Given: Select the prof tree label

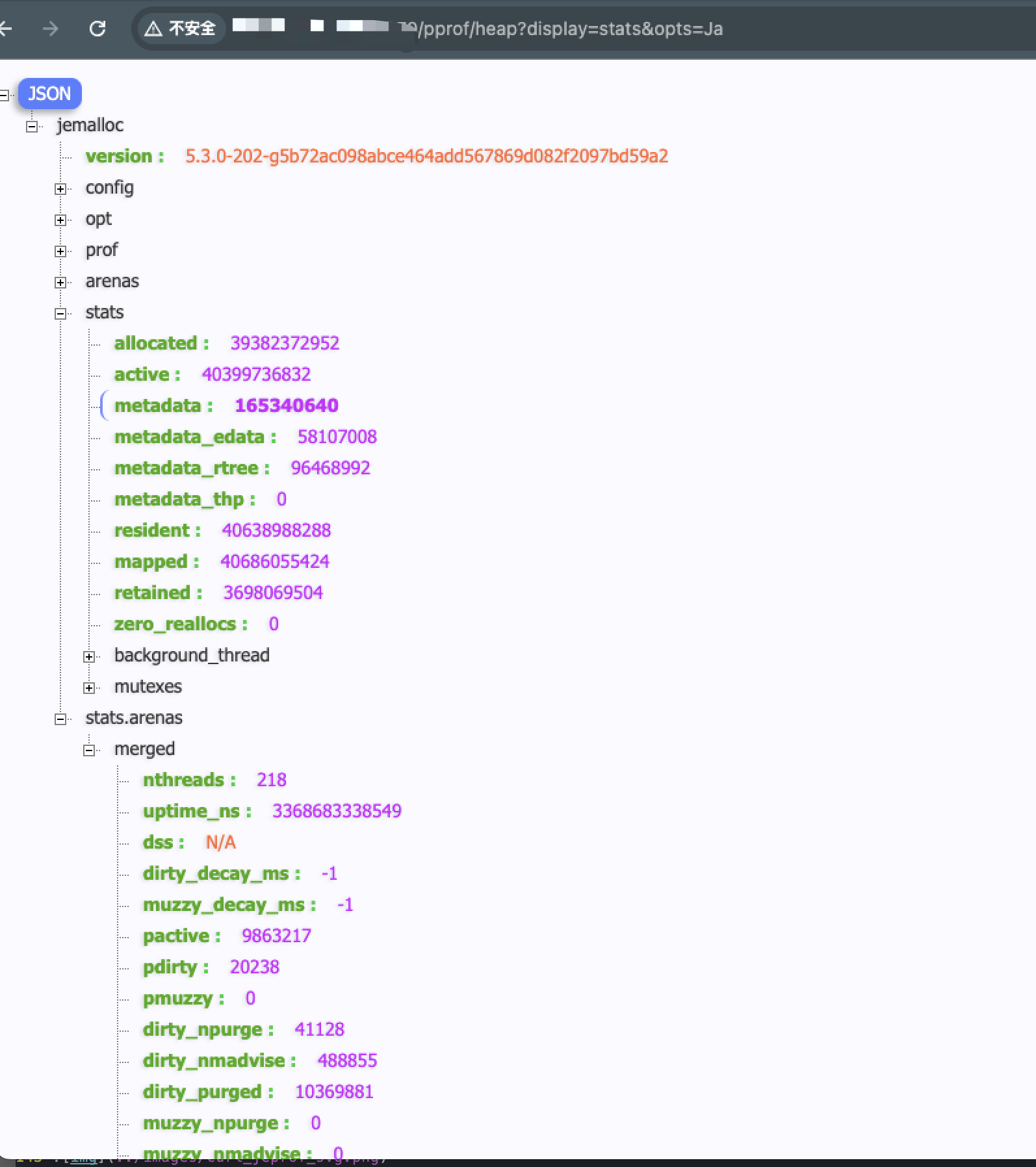Looking at the screenshot, I should [101, 250].
